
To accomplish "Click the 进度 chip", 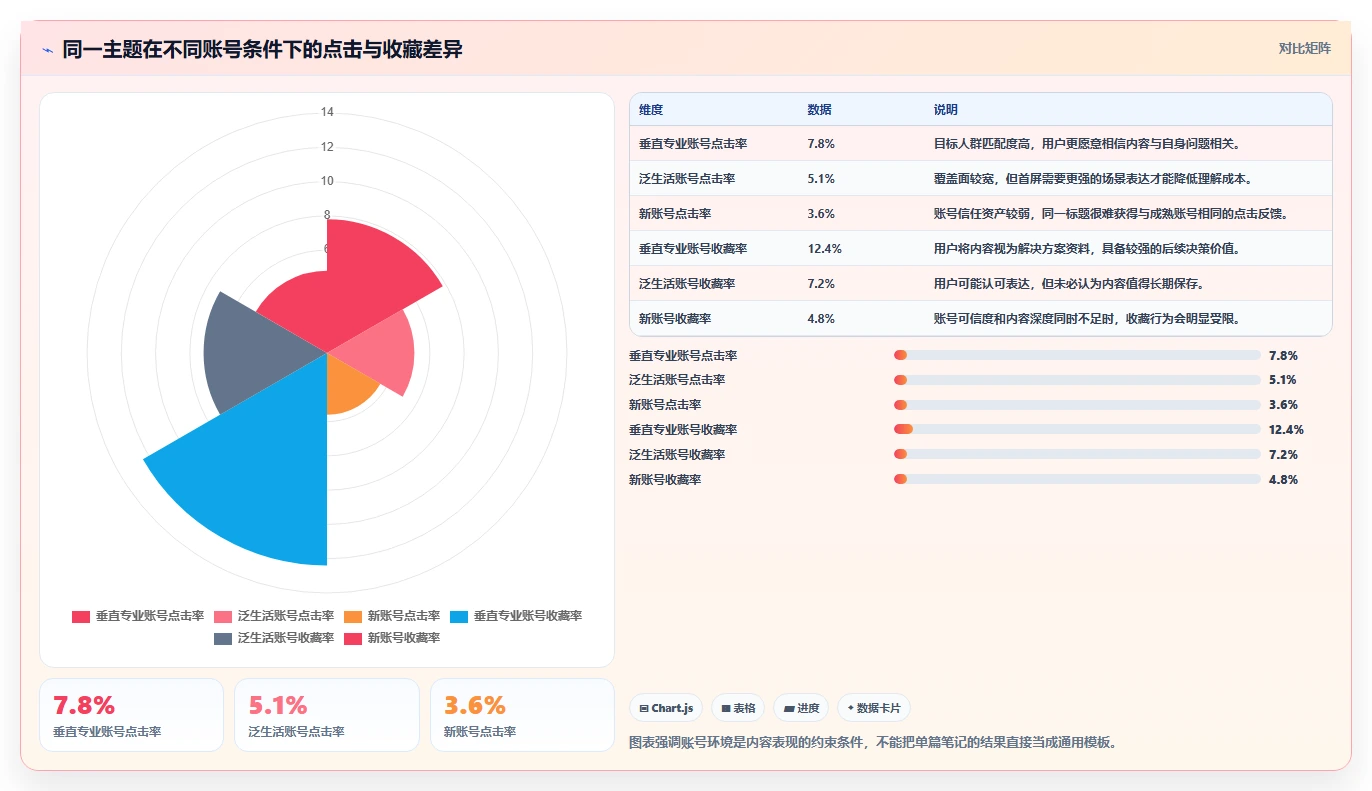I will [x=801, y=708].
